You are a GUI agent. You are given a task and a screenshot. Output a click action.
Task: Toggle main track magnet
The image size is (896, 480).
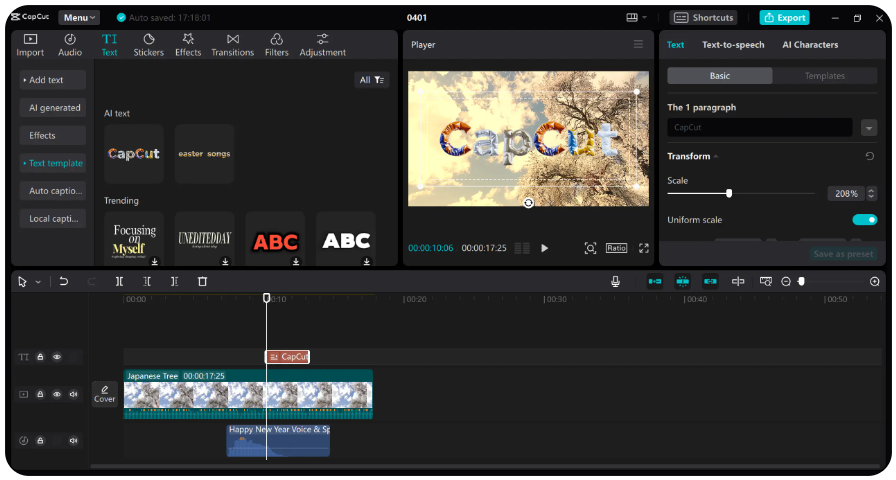pos(655,281)
